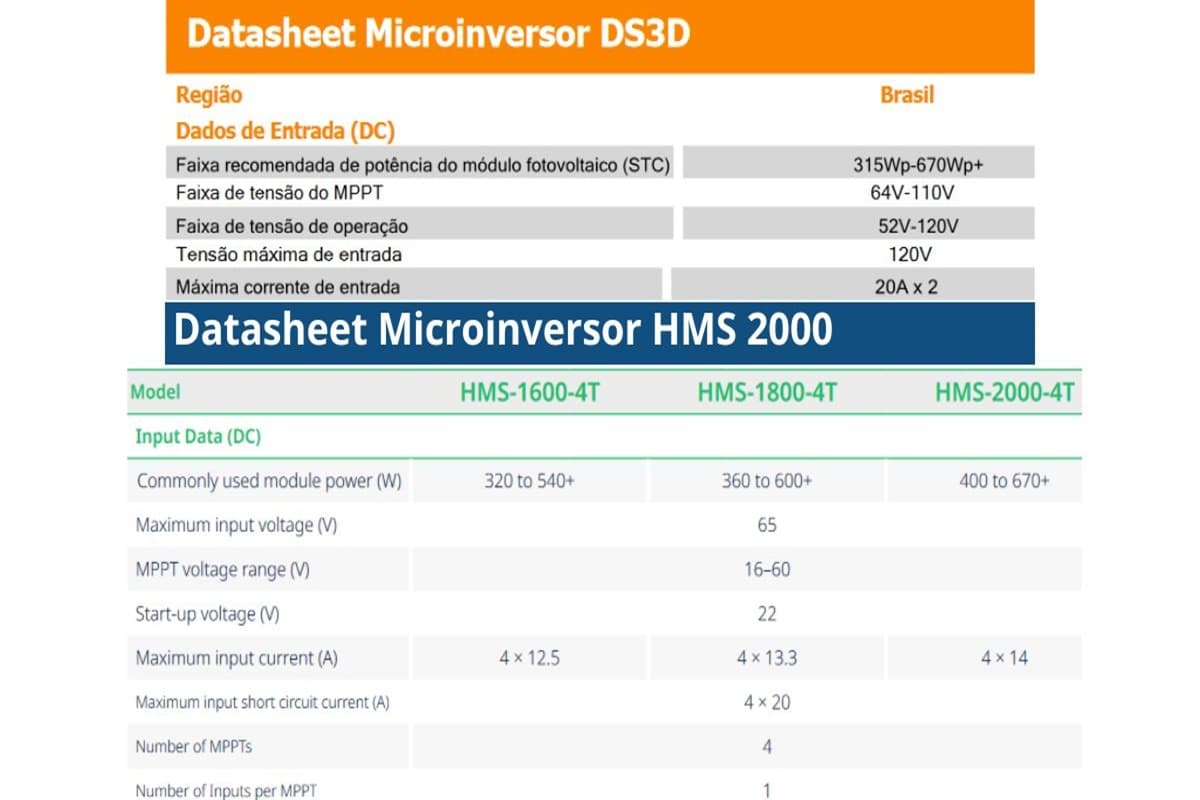
Task: Click 'Tensão máxima de entrada' label
Action: (289, 255)
